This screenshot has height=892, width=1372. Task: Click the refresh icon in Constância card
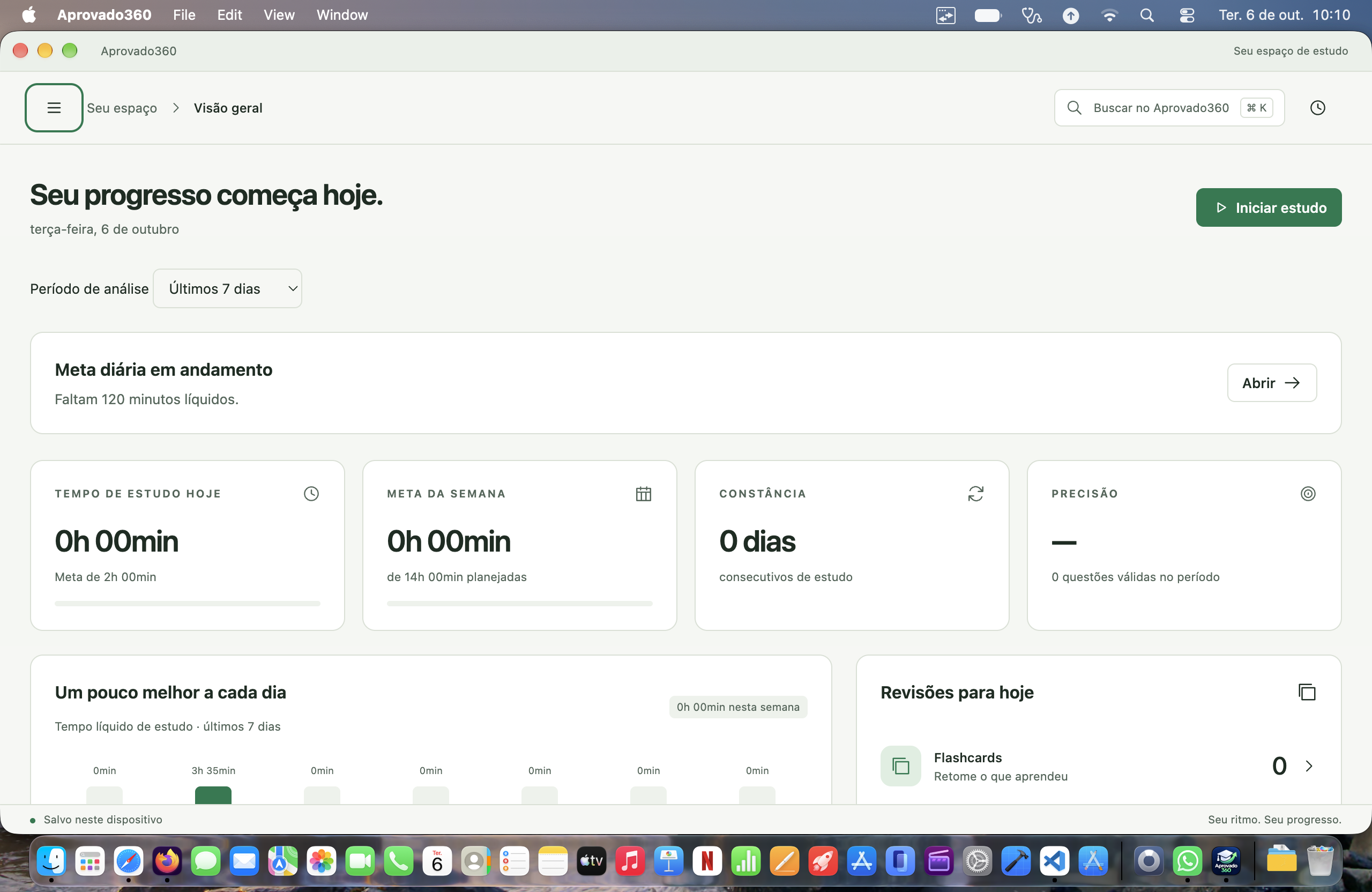975,494
